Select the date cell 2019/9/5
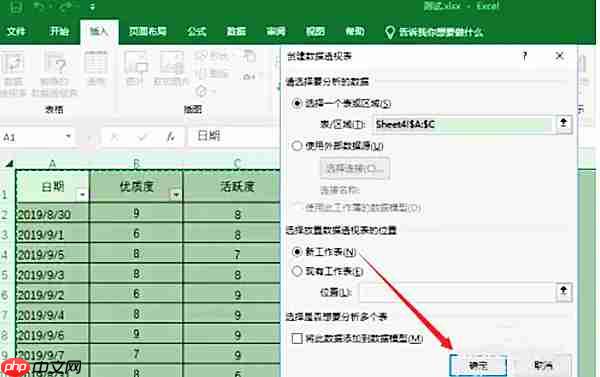Image resolution: width=600 pixels, height=377 pixels. coord(53,254)
